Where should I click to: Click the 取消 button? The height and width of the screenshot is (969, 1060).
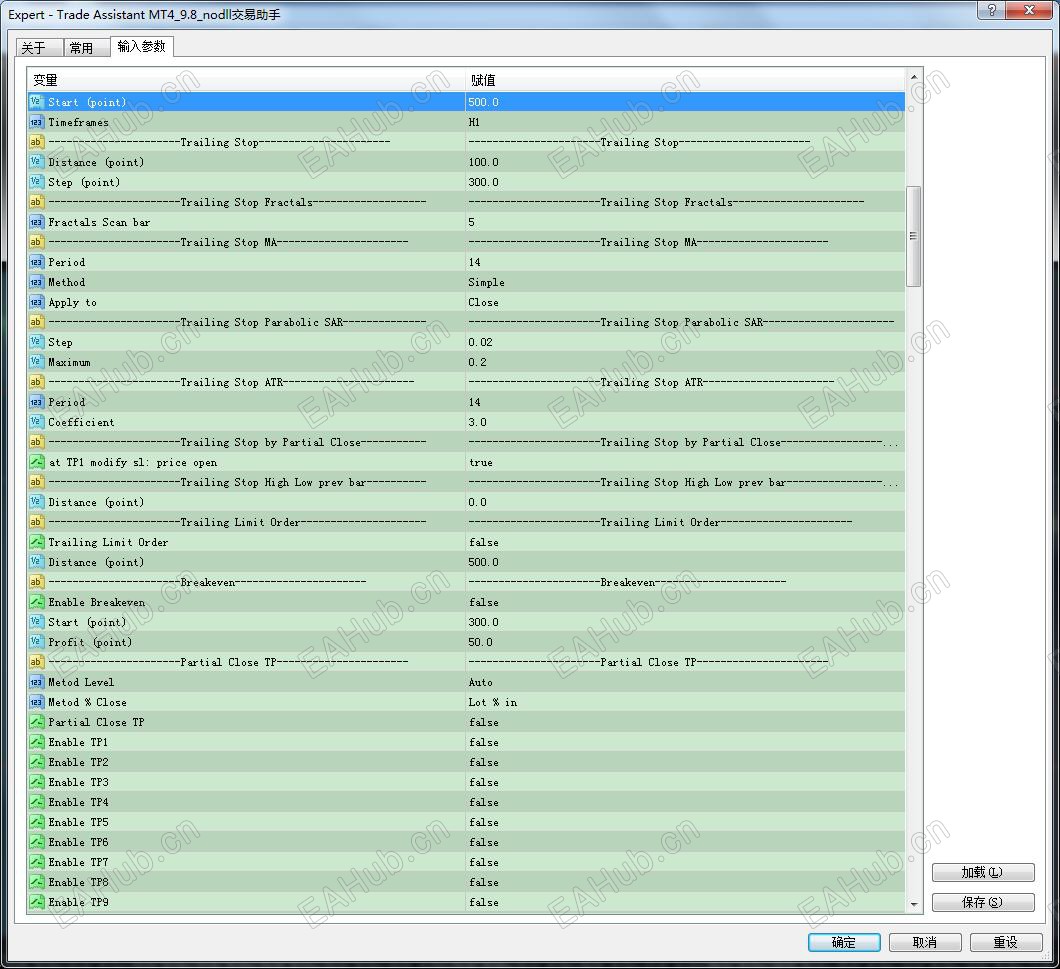(x=925, y=942)
